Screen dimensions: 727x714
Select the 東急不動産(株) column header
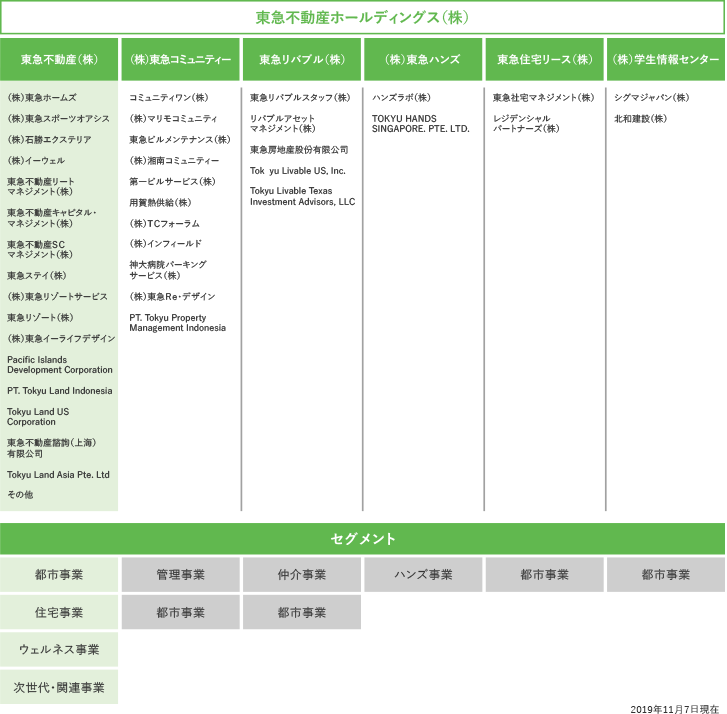coord(59,59)
